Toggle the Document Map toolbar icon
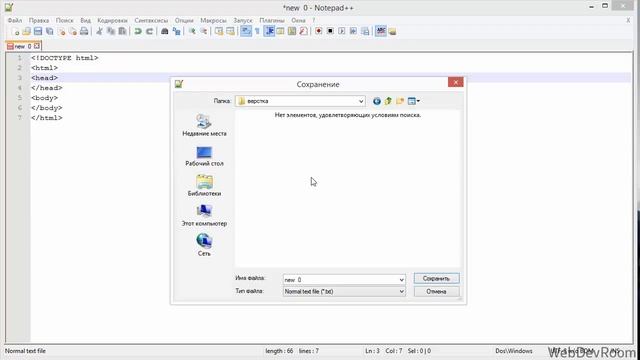Viewport: 640px width, 360px height. click(x=292, y=31)
